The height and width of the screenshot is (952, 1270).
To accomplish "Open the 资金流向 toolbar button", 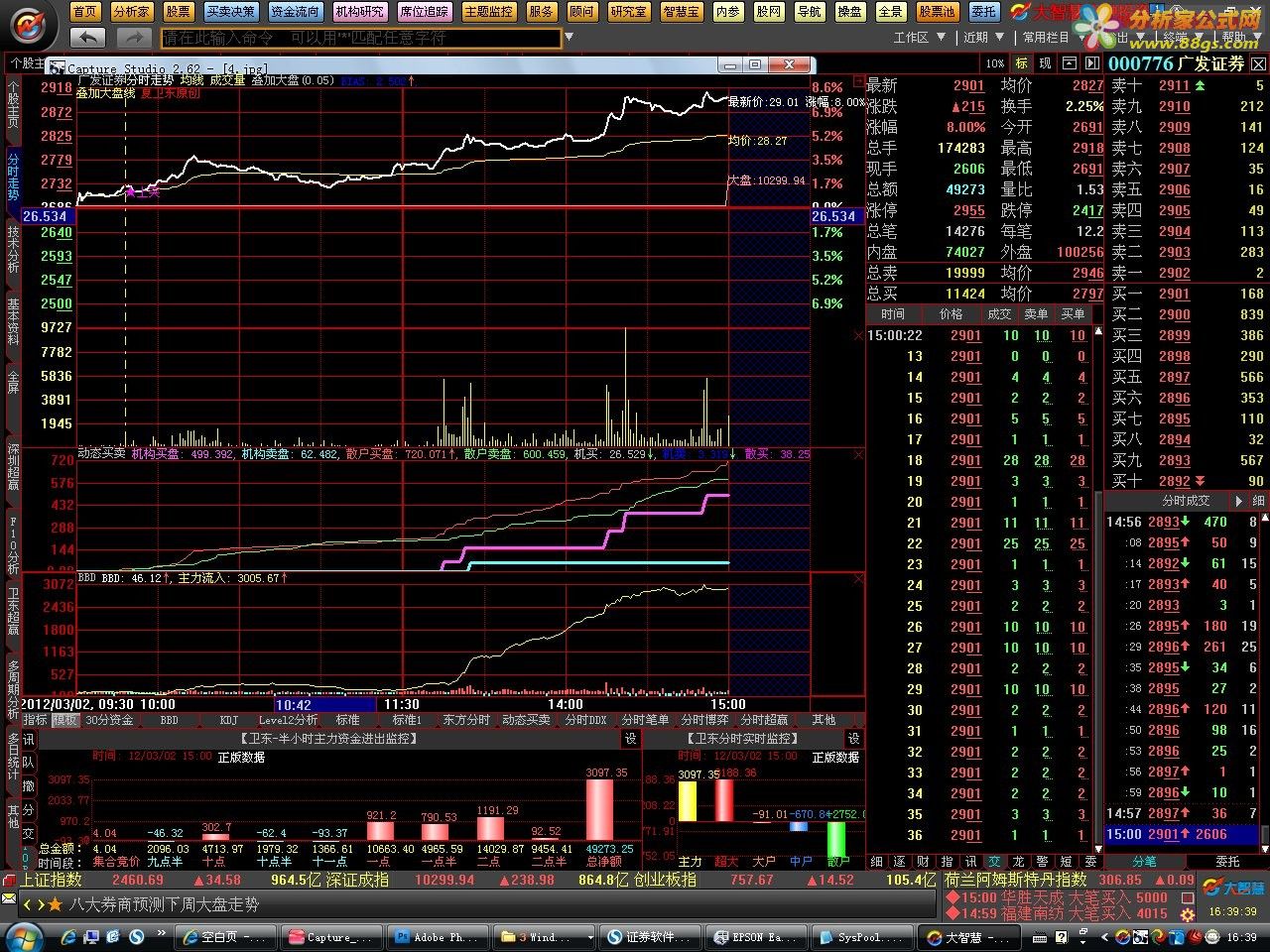I will pos(295,12).
